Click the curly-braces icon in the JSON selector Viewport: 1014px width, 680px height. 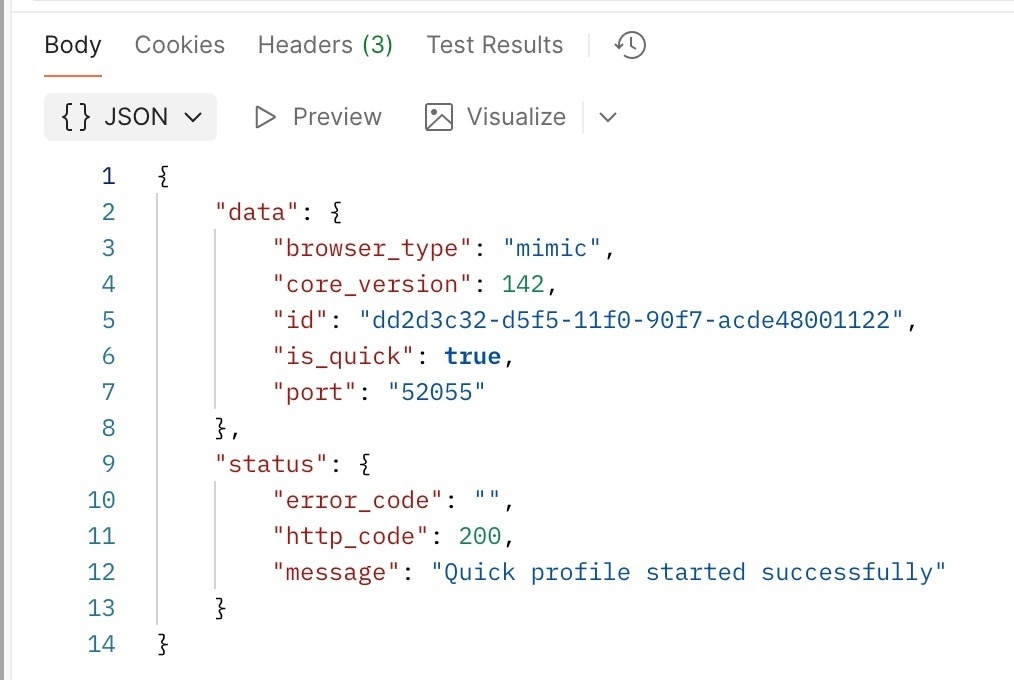coord(76,117)
